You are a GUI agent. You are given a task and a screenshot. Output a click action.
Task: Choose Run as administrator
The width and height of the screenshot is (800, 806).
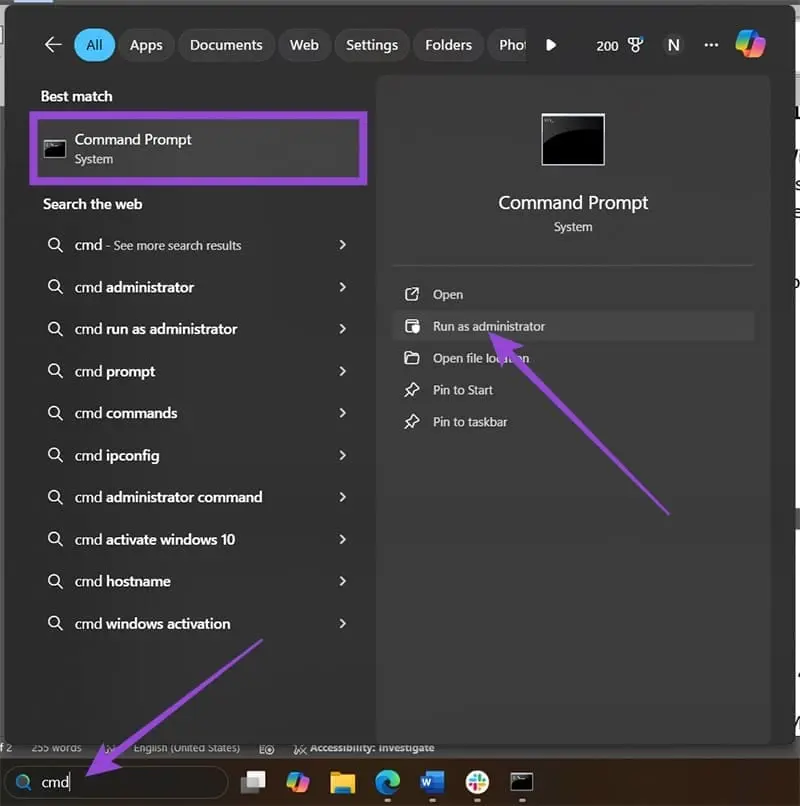pyautogui.click(x=573, y=326)
